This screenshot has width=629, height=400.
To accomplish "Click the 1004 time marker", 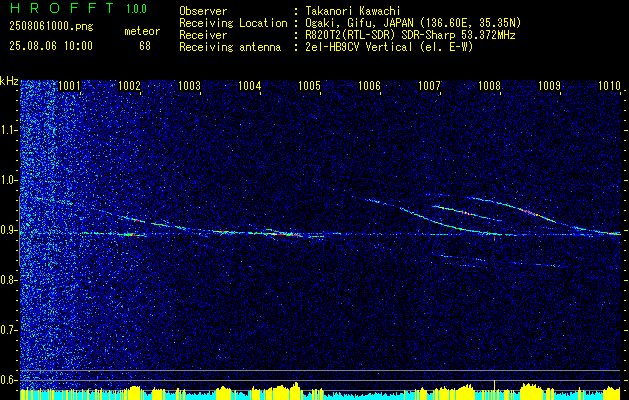I will pyautogui.click(x=250, y=86).
